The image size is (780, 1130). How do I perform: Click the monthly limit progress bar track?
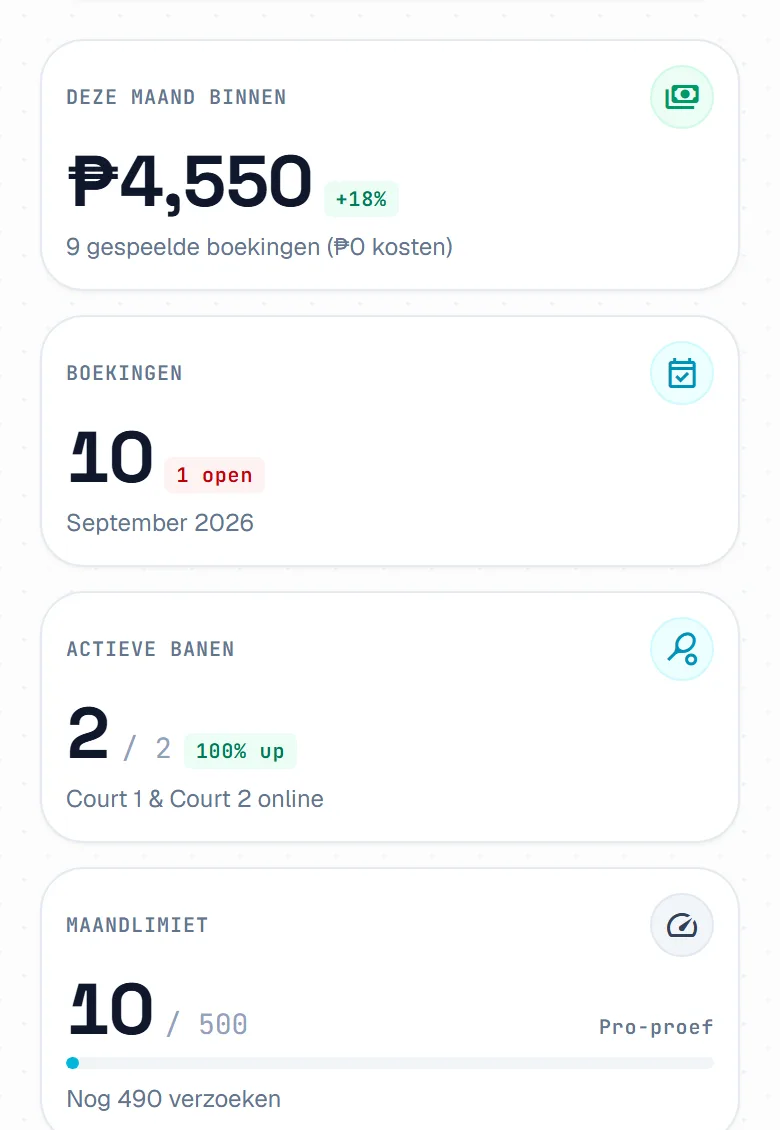coord(390,1063)
